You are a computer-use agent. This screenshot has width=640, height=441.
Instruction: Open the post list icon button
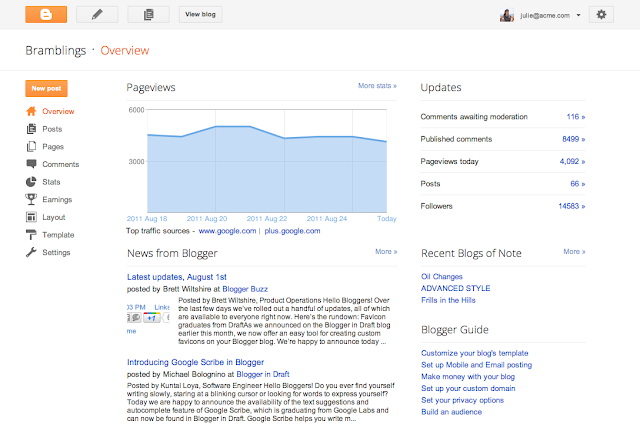148,15
